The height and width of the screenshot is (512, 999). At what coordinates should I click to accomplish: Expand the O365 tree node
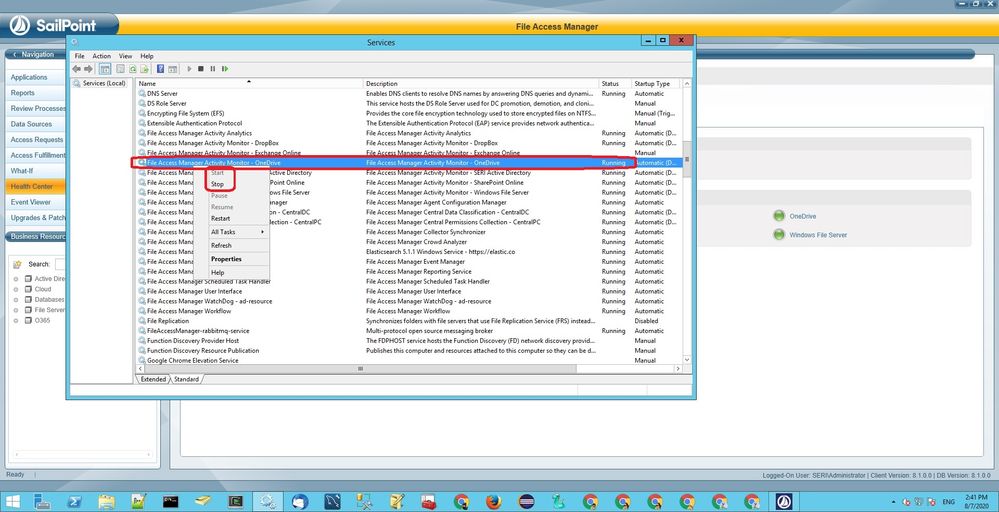coord(16,320)
